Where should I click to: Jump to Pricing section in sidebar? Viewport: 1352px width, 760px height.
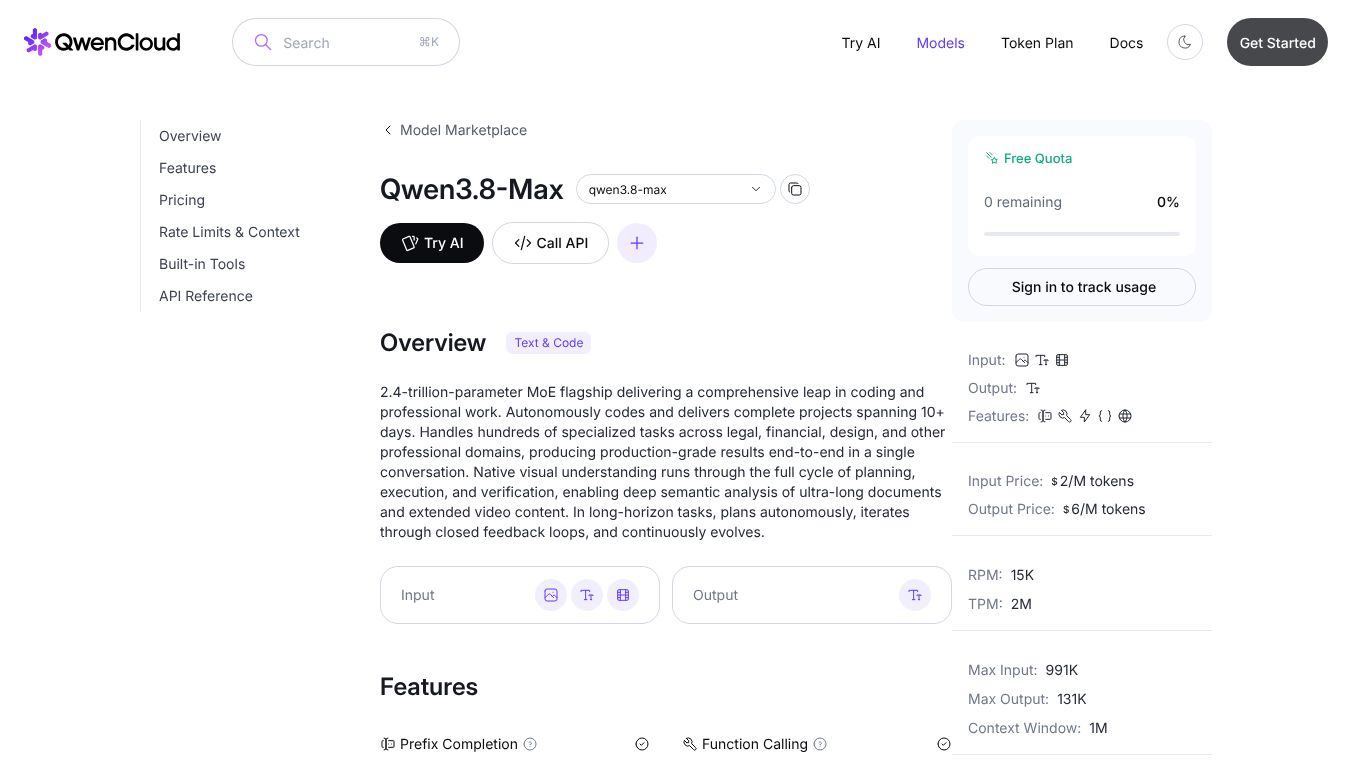point(182,200)
